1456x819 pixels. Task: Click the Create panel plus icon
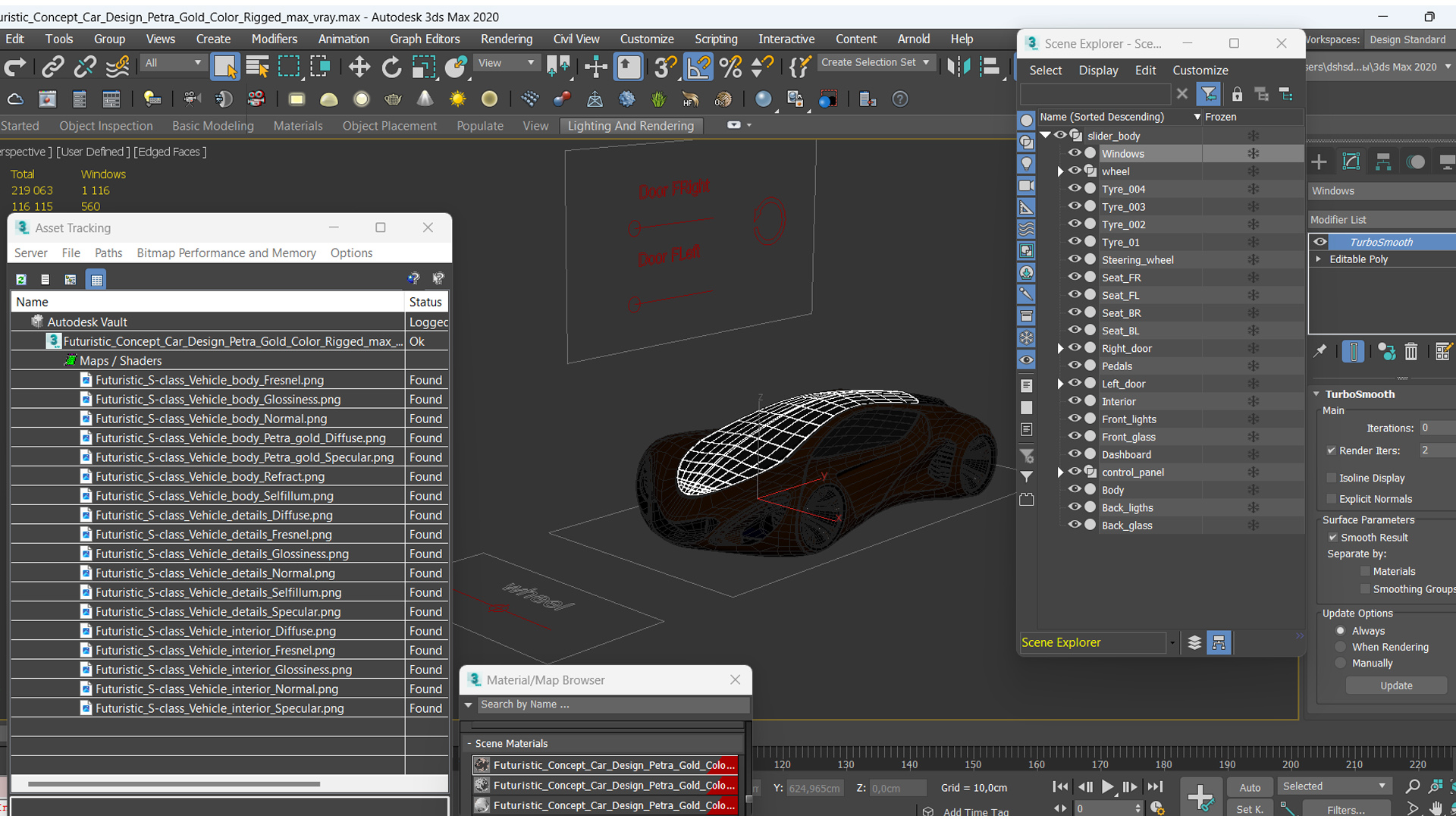1319,162
